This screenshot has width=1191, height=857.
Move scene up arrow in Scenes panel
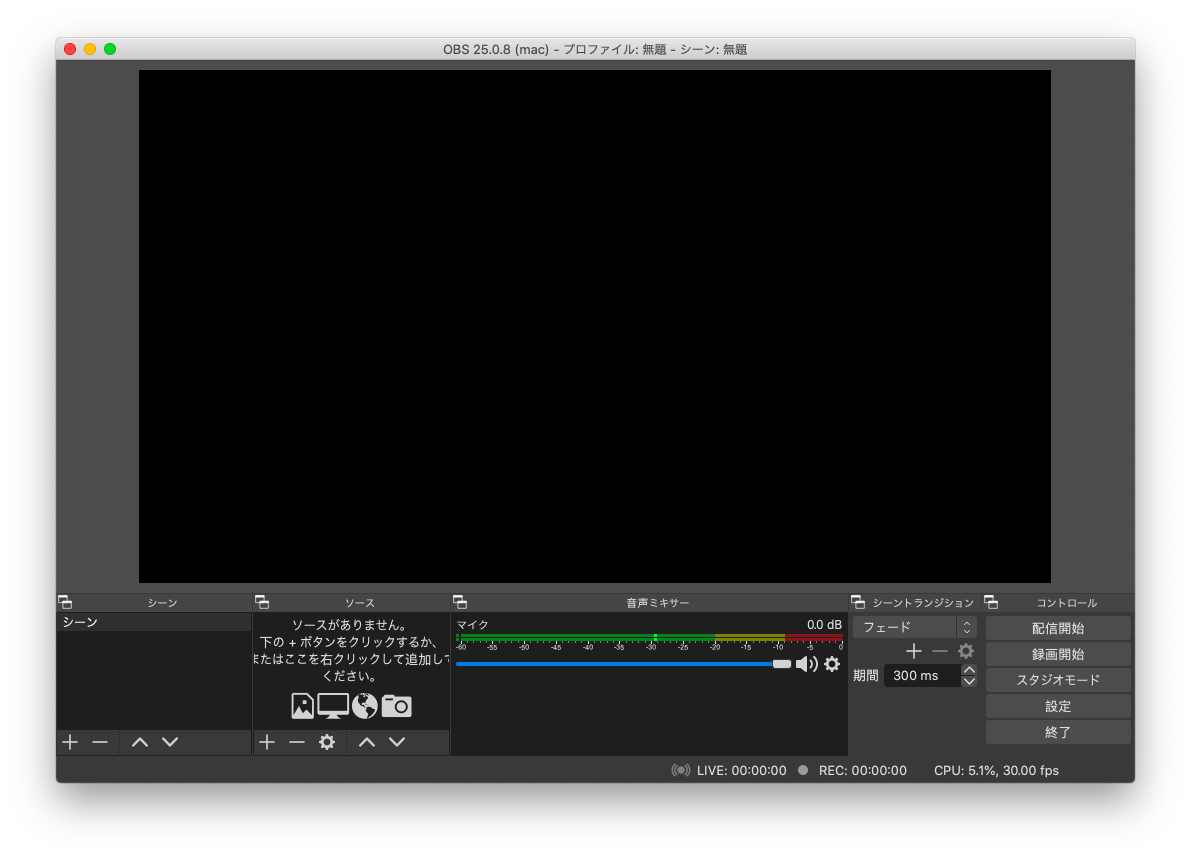(x=140, y=742)
